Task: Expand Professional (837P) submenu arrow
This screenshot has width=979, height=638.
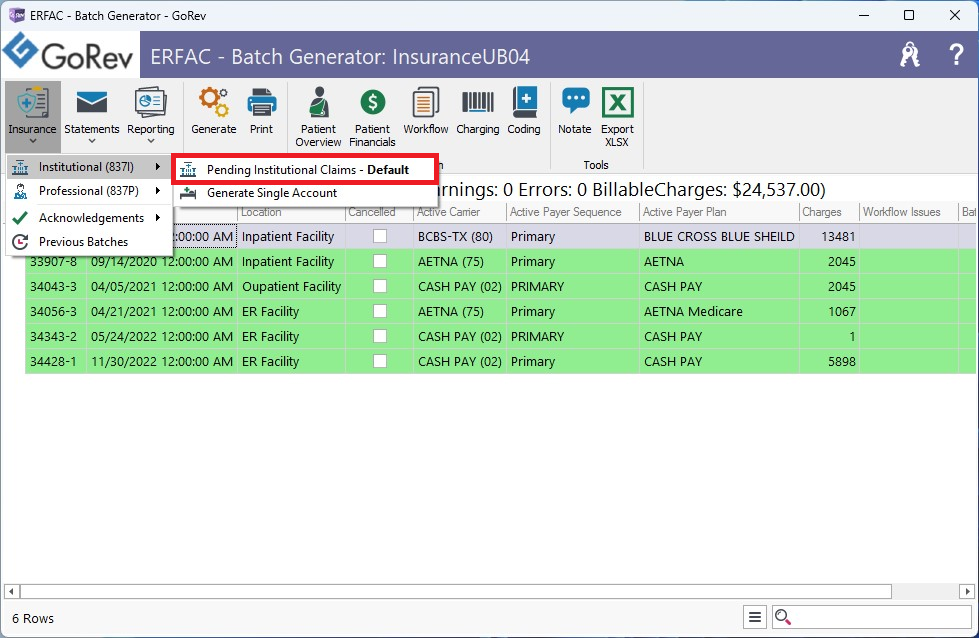Action: click(158, 191)
